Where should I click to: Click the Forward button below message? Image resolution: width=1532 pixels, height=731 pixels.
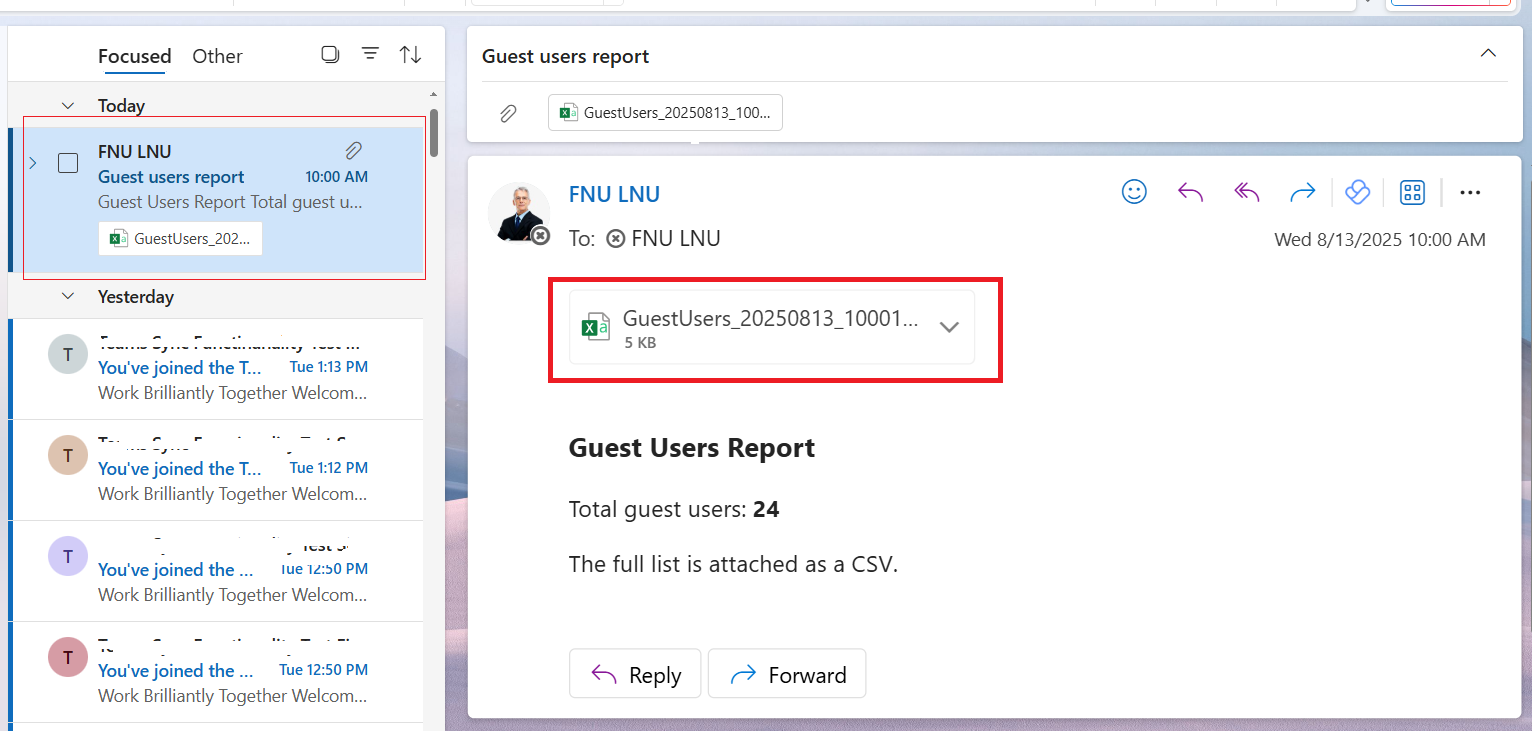787,675
